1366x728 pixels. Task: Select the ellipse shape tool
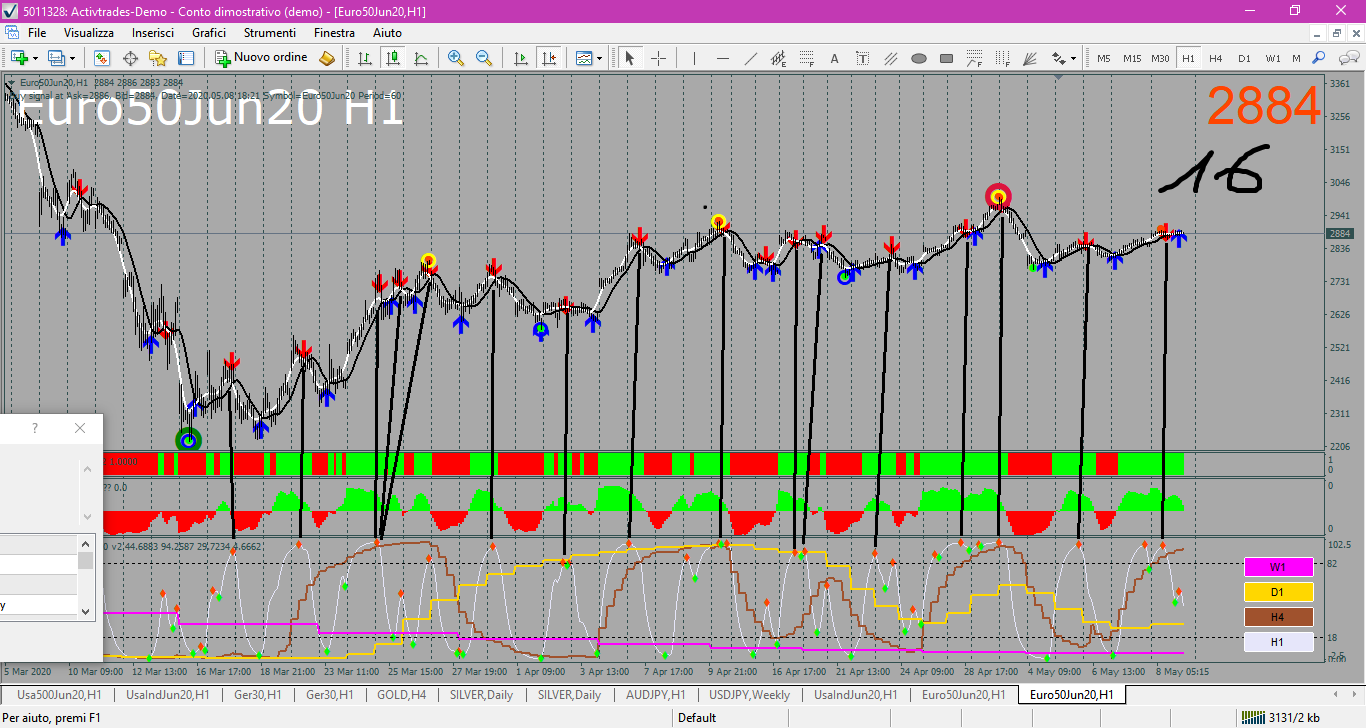coord(918,58)
